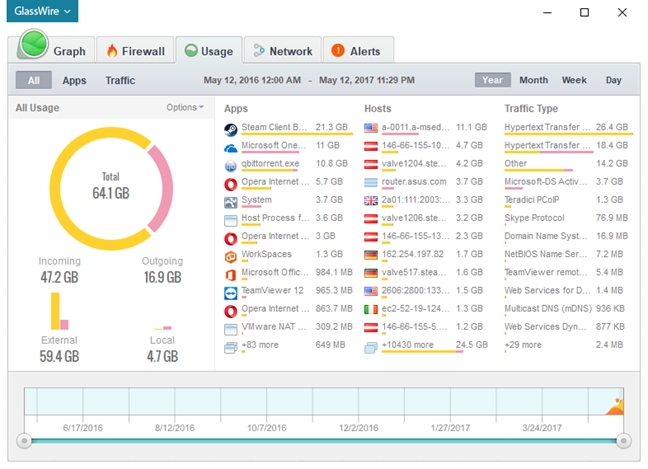Click the WorkSpaces app icon
The height and width of the screenshot is (469, 648).
[231, 257]
